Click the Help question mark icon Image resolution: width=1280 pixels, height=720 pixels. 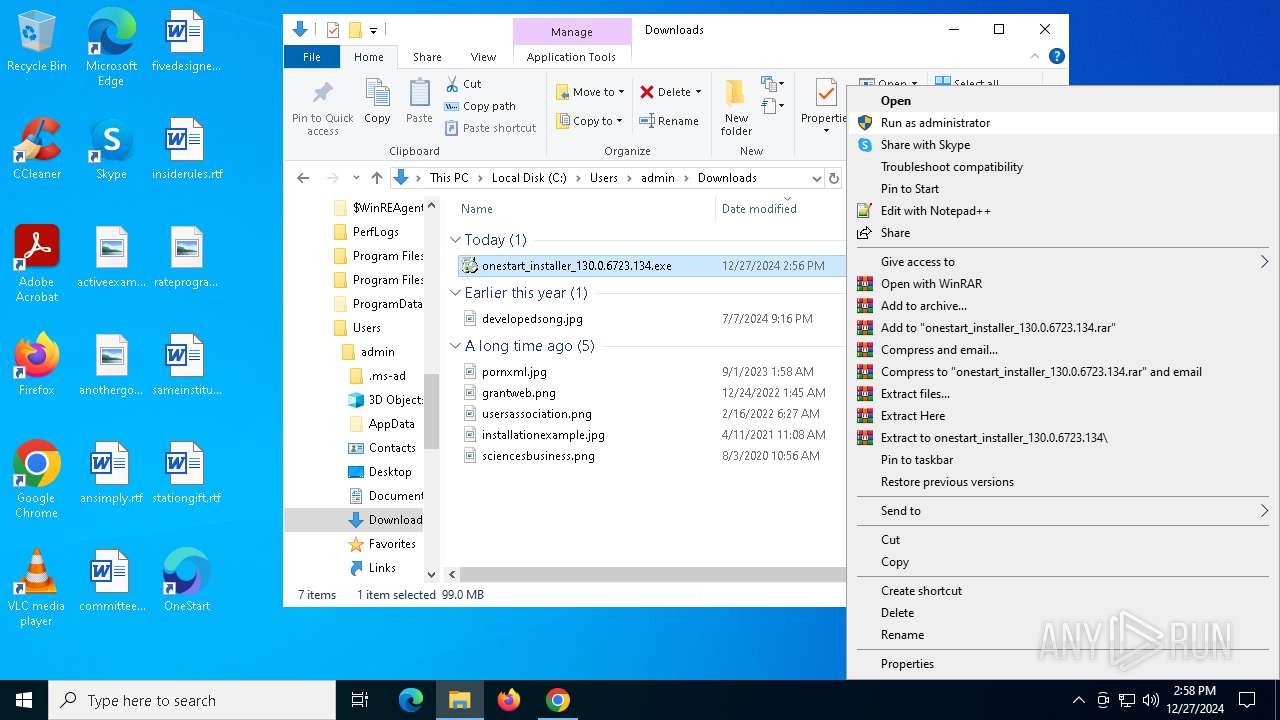click(x=1056, y=57)
